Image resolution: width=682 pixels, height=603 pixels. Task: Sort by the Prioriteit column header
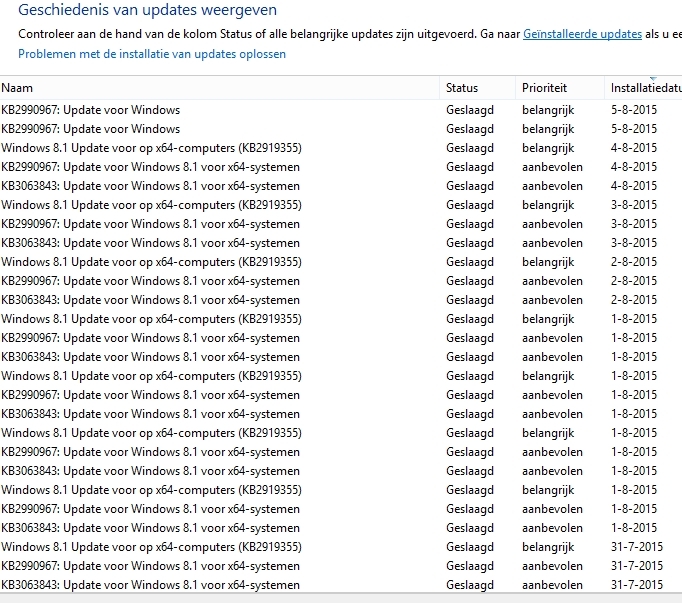point(560,88)
